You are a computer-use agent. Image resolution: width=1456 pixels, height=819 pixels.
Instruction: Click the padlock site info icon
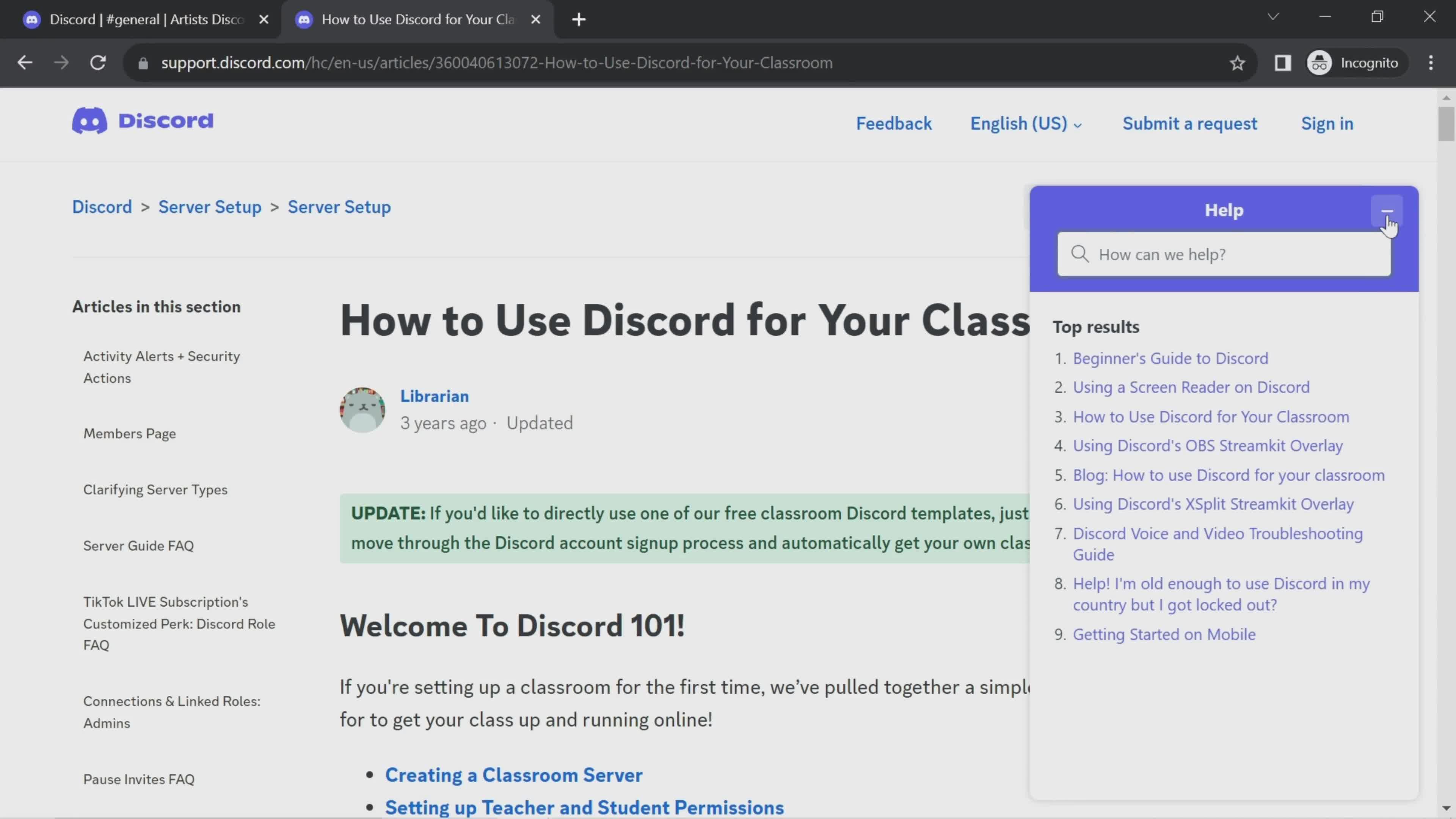(x=143, y=63)
